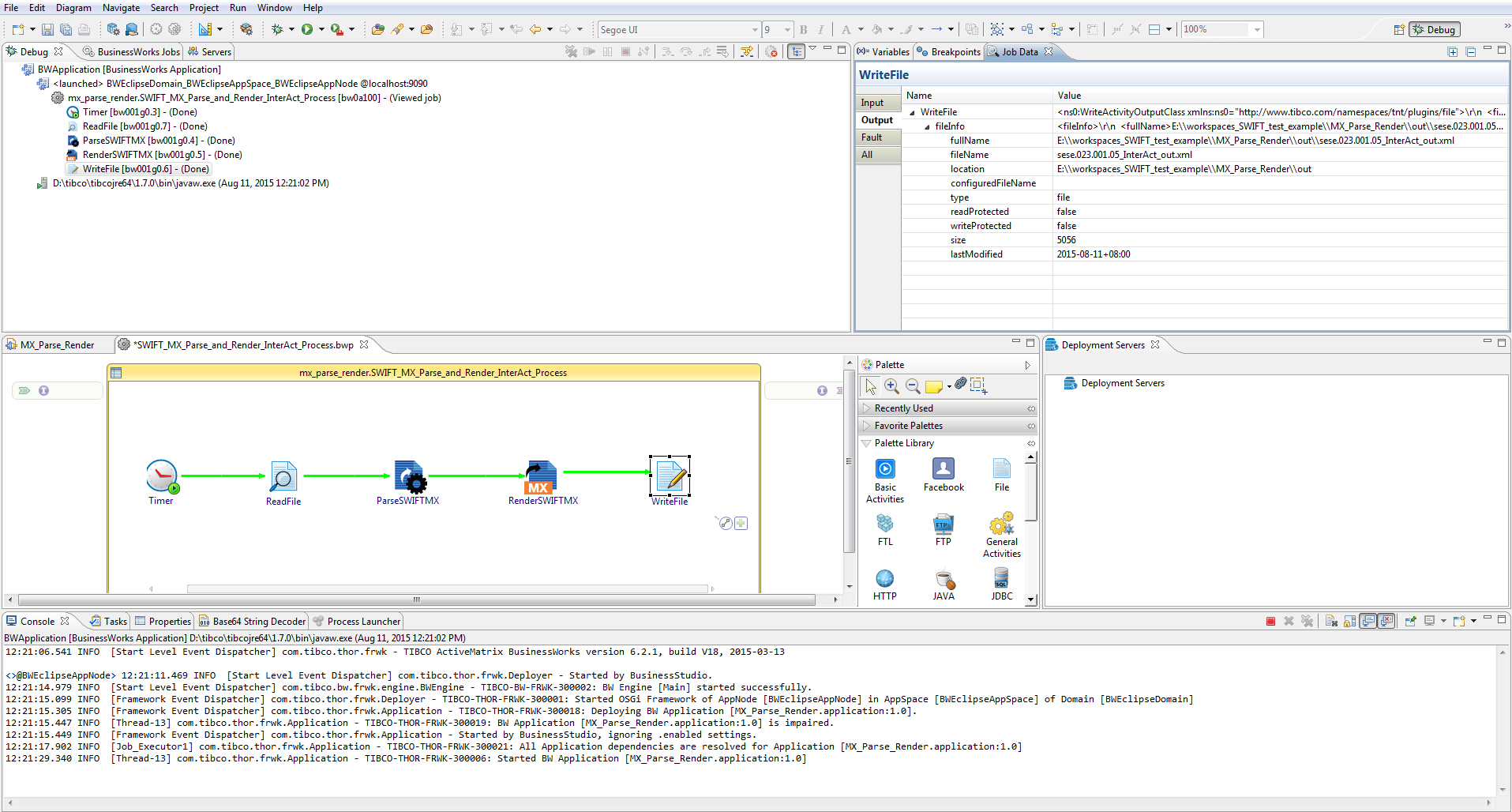This screenshot has height=812, width=1512.
Task: Select the yellow note tool in palette
Action: tap(934, 386)
